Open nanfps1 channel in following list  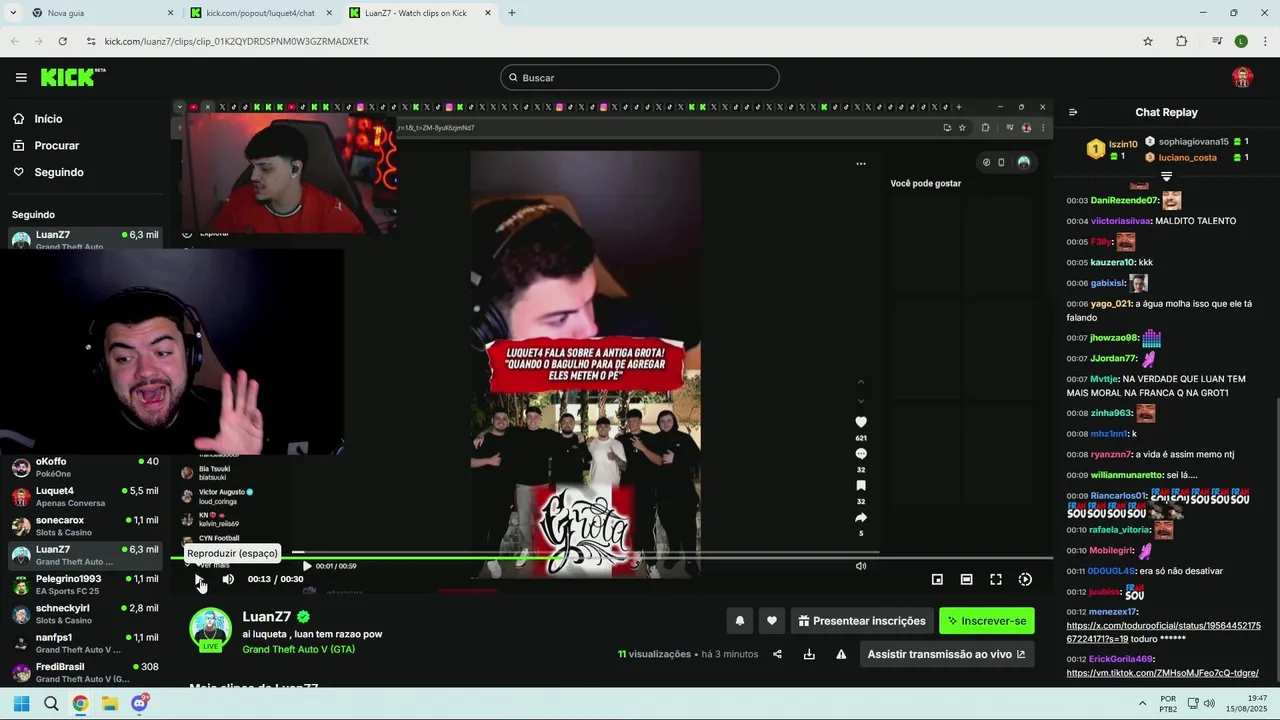(x=85, y=643)
